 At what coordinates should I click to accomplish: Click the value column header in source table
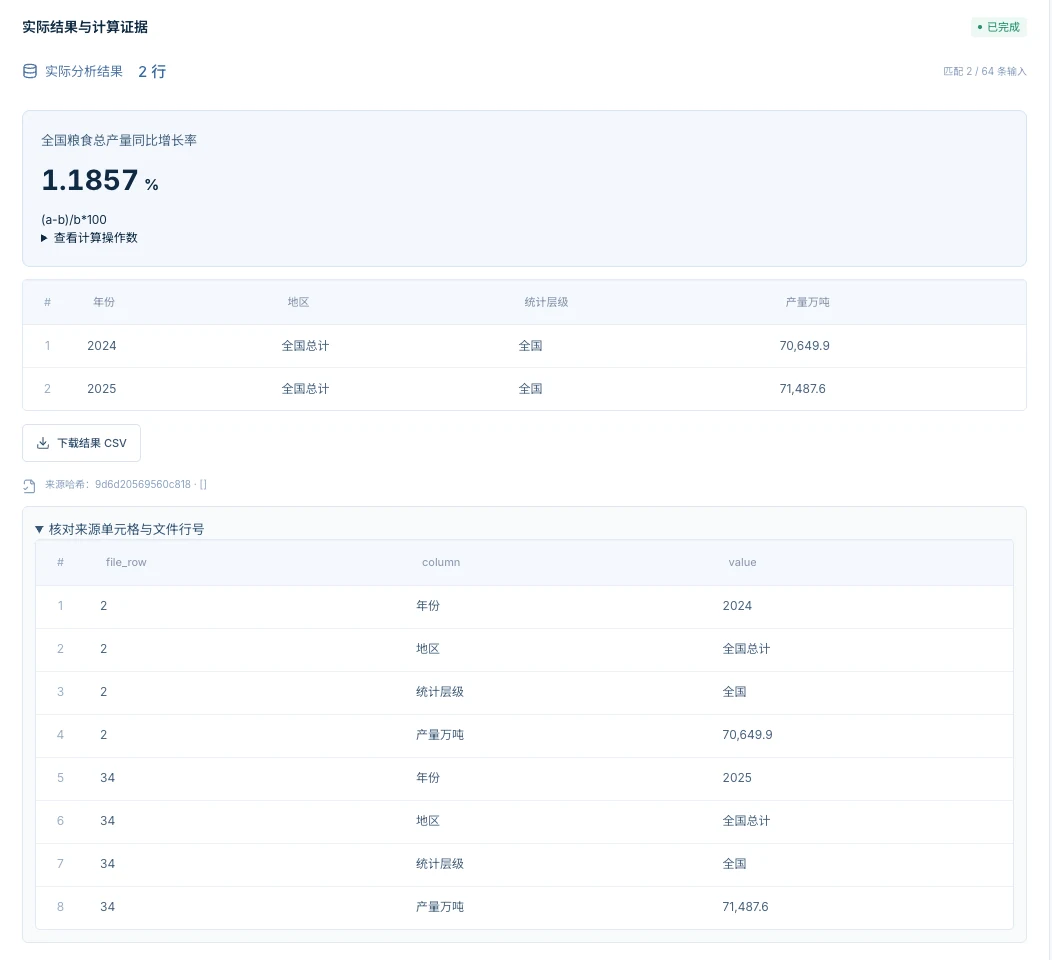click(x=742, y=562)
